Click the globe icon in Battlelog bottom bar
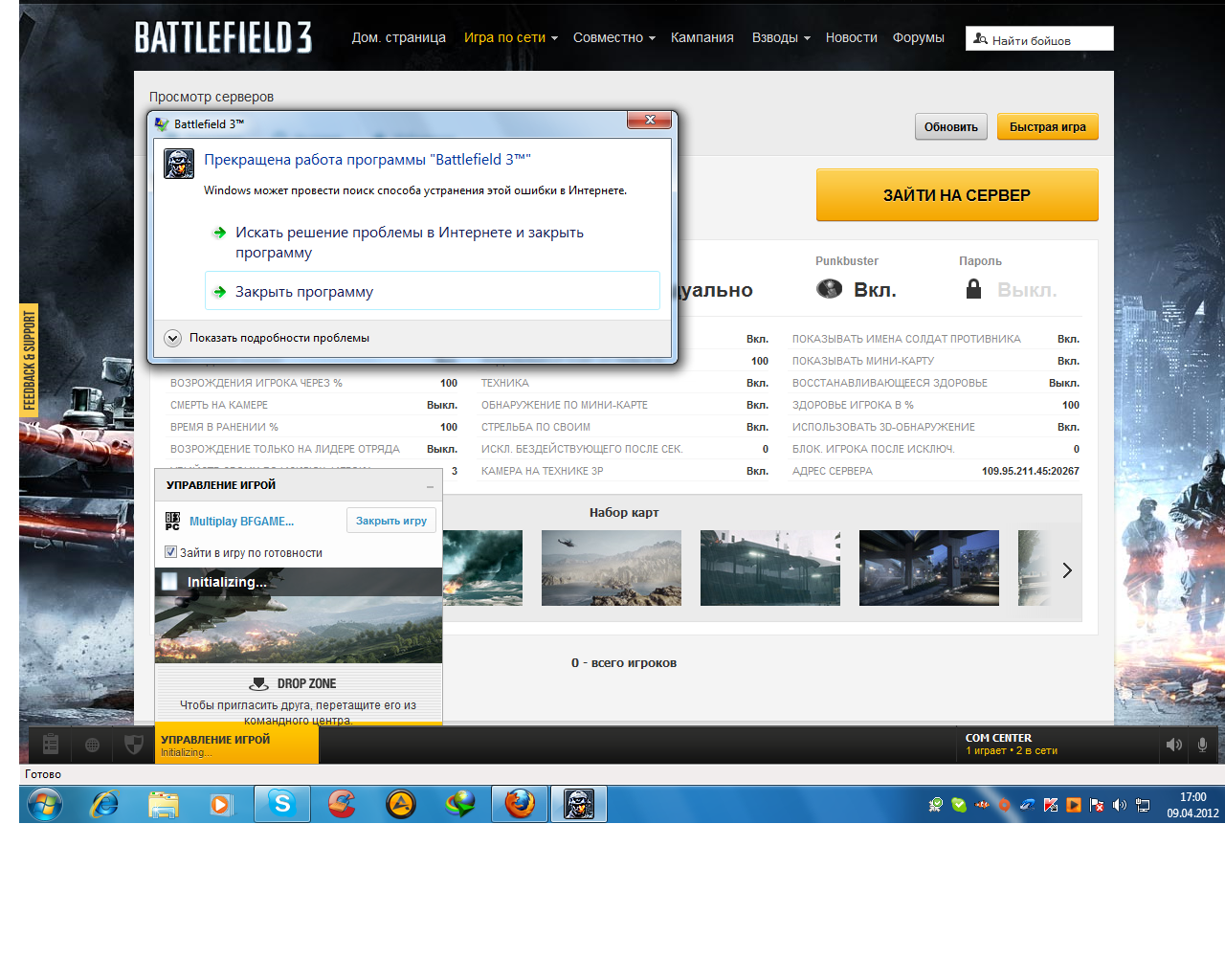Image resolution: width=1225 pixels, height=980 pixels. click(92, 745)
